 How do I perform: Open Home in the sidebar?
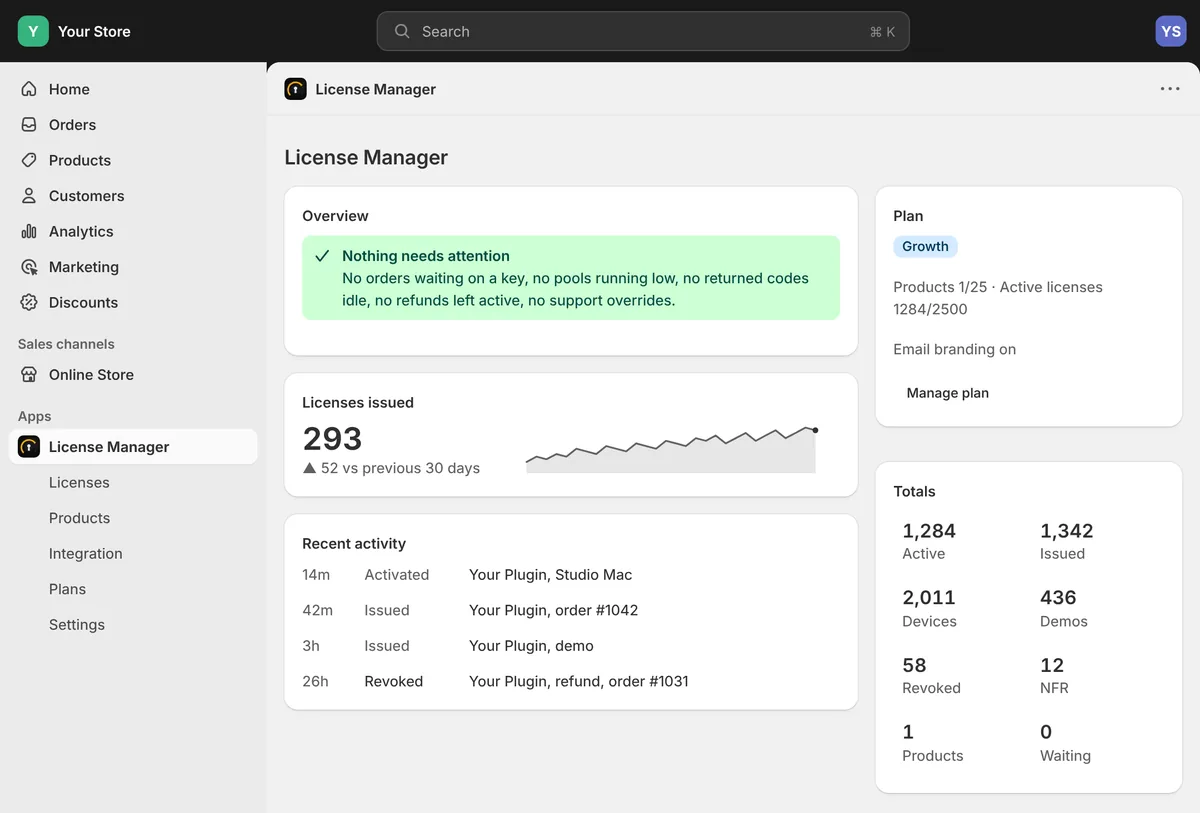click(133, 89)
